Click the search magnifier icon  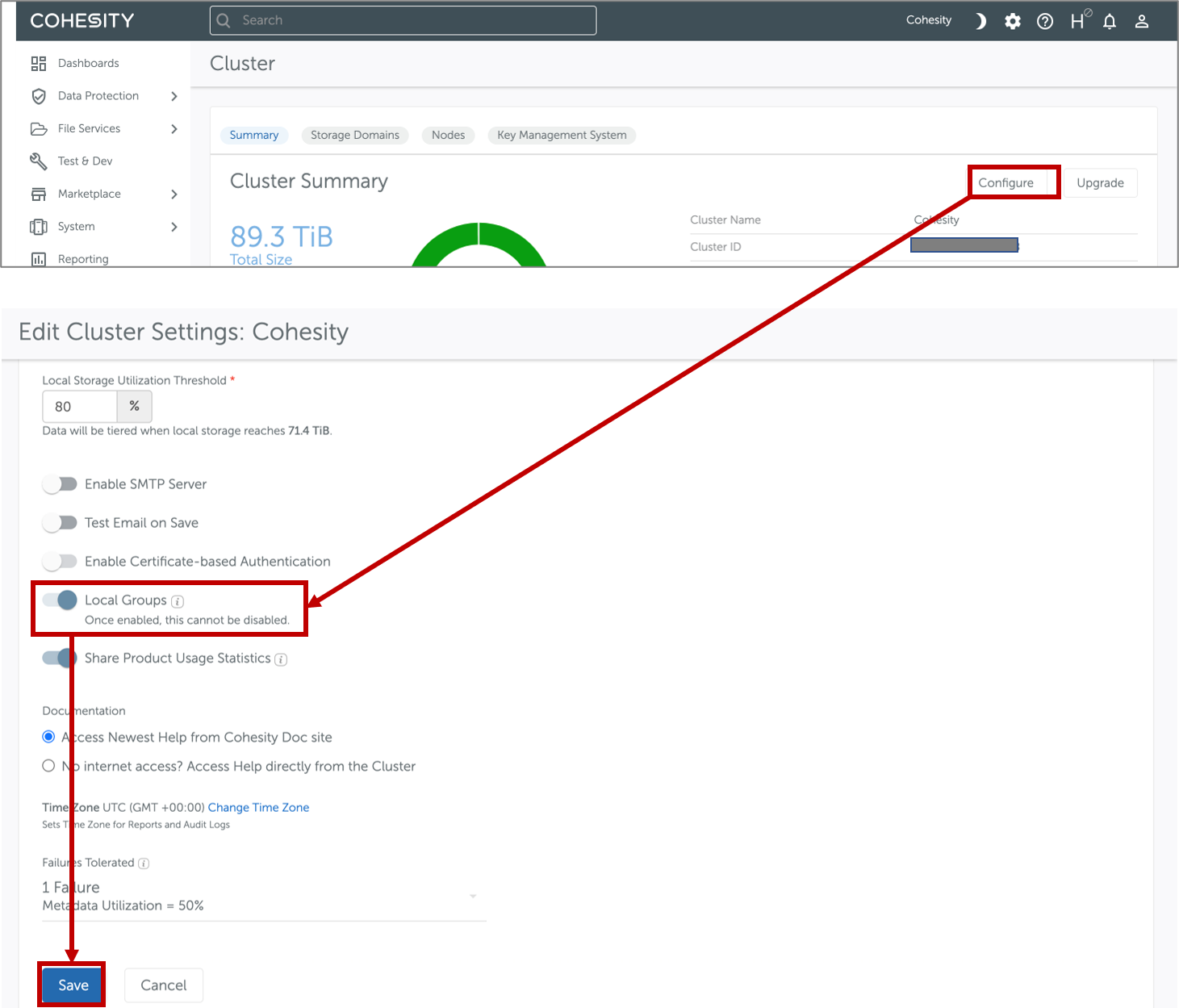pos(224,20)
